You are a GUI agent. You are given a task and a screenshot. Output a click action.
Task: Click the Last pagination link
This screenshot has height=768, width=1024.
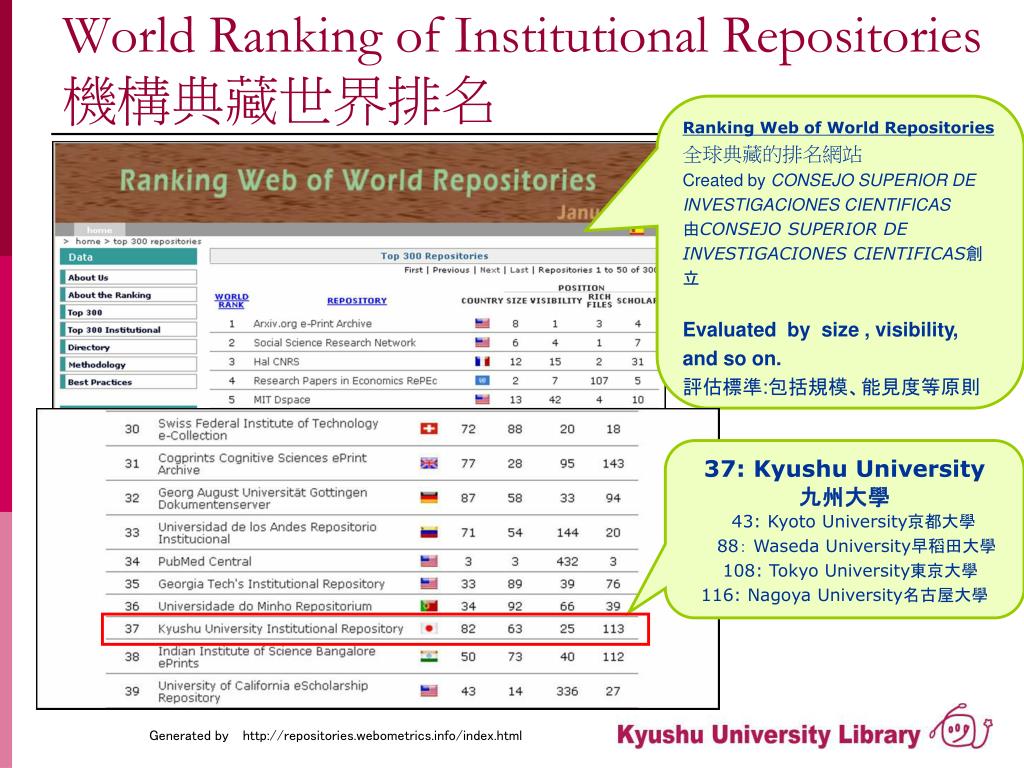(519, 270)
